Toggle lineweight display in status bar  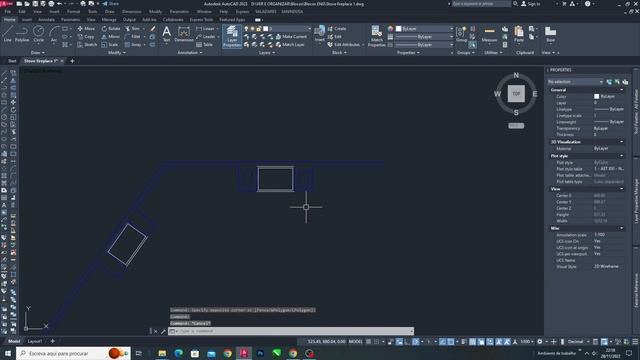pos(464,341)
